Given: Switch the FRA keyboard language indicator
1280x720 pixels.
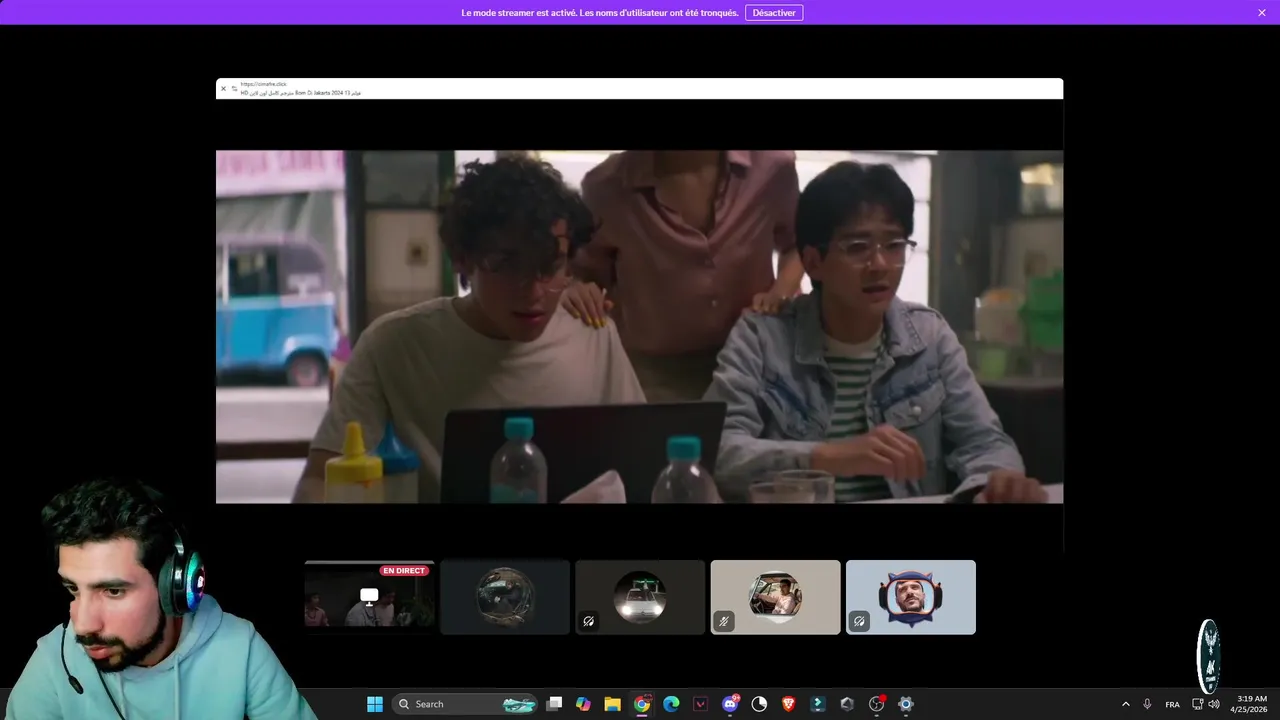Looking at the screenshot, I should 1172,704.
